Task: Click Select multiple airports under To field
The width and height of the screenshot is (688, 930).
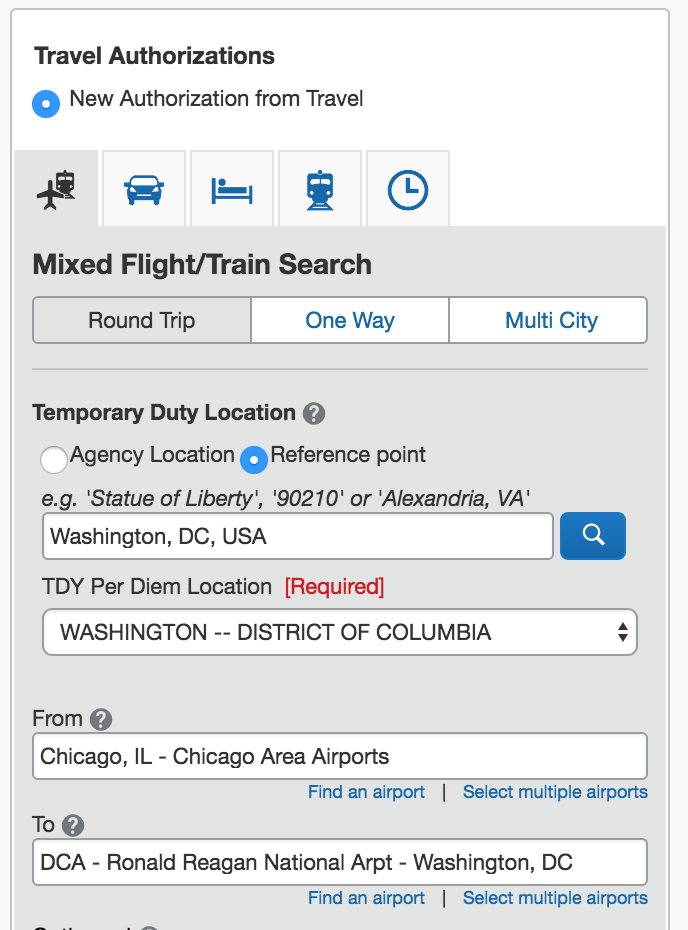Action: point(555,898)
